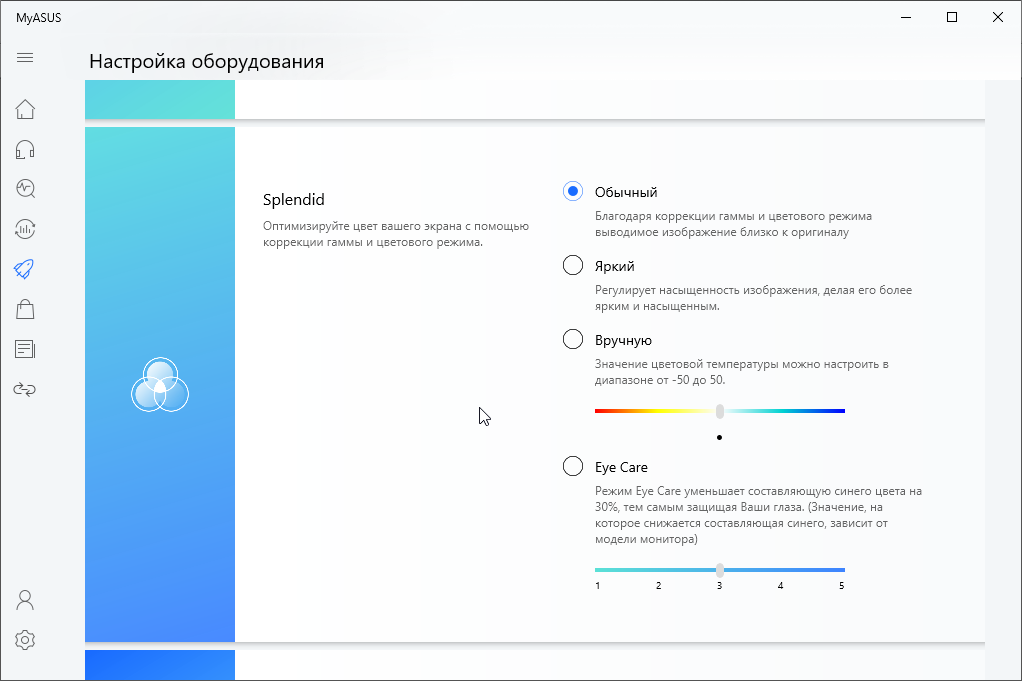Select the Обычный radio button

coord(573,191)
